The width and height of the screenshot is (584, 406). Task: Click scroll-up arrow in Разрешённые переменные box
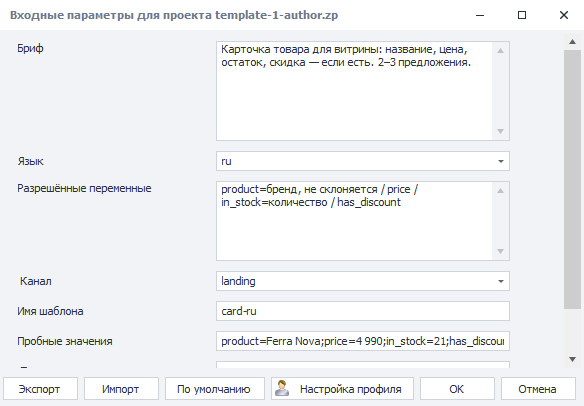[x=501, y=191]
